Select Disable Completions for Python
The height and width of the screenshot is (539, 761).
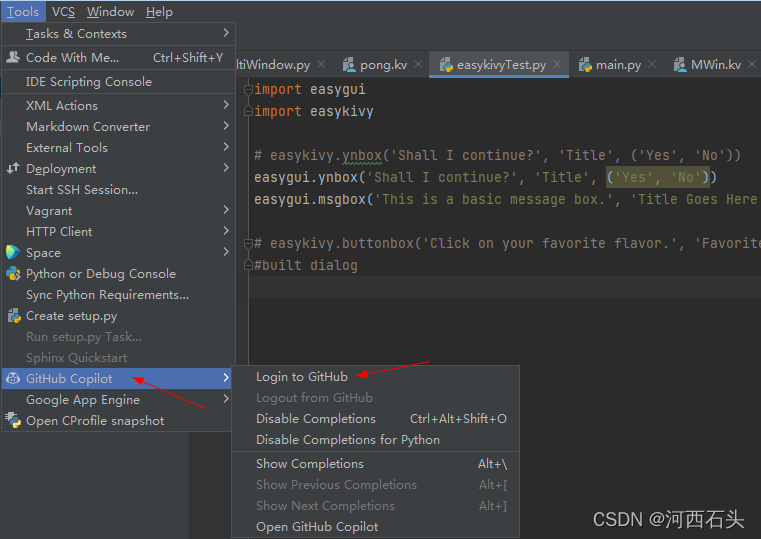point(375,440)
